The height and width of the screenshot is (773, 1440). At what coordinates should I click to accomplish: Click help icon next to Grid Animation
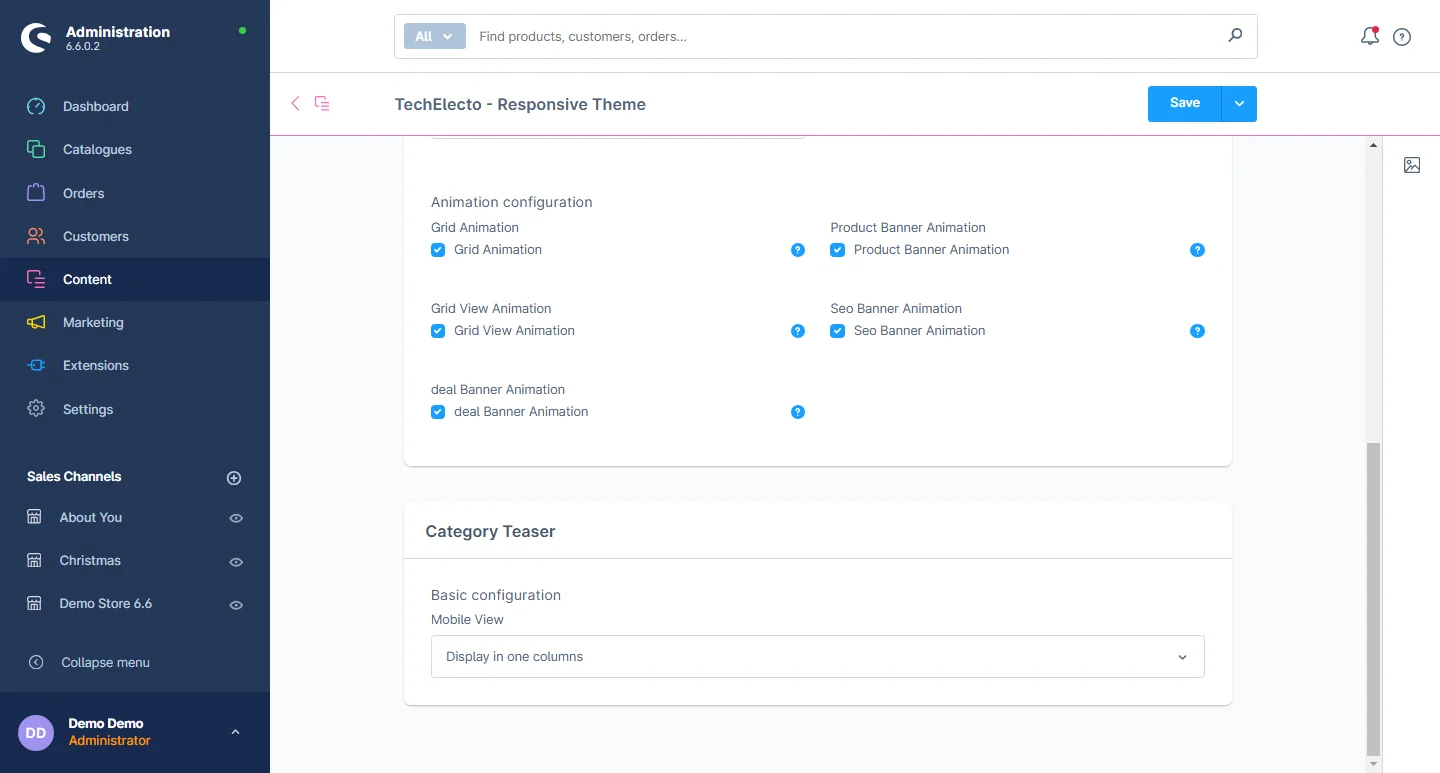(x=798, y=250)
